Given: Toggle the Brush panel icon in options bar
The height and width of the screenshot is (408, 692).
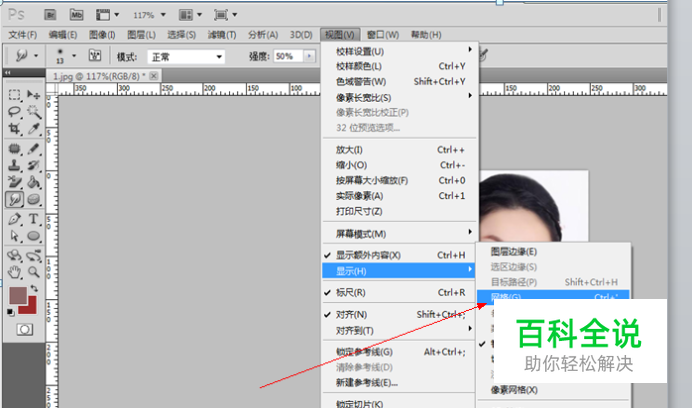Looking at the screenshot, I should pos(95,56).
